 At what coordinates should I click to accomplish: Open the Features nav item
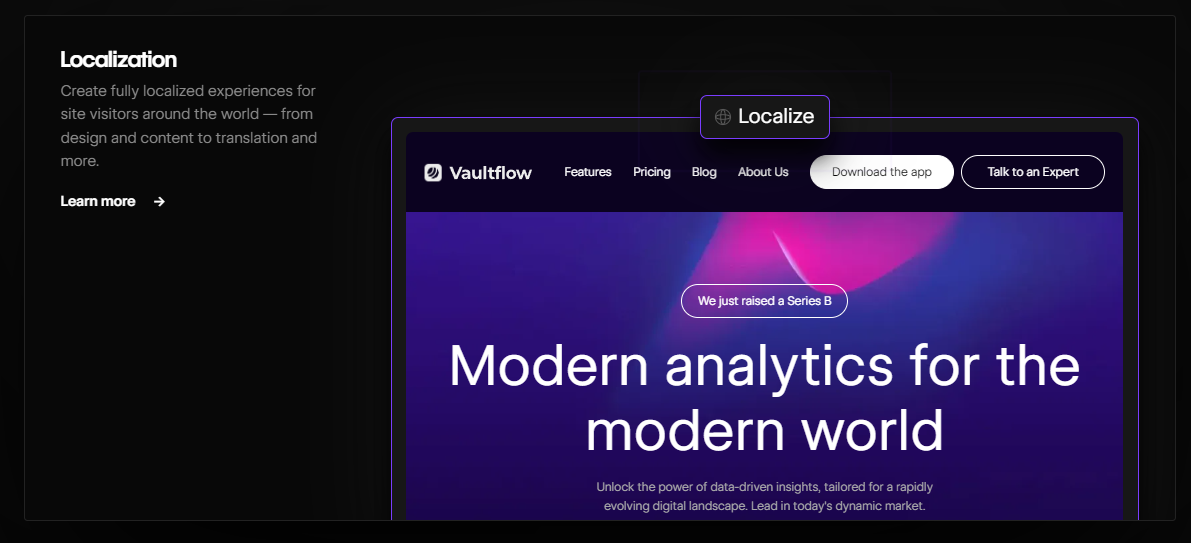tap(588, 172)
